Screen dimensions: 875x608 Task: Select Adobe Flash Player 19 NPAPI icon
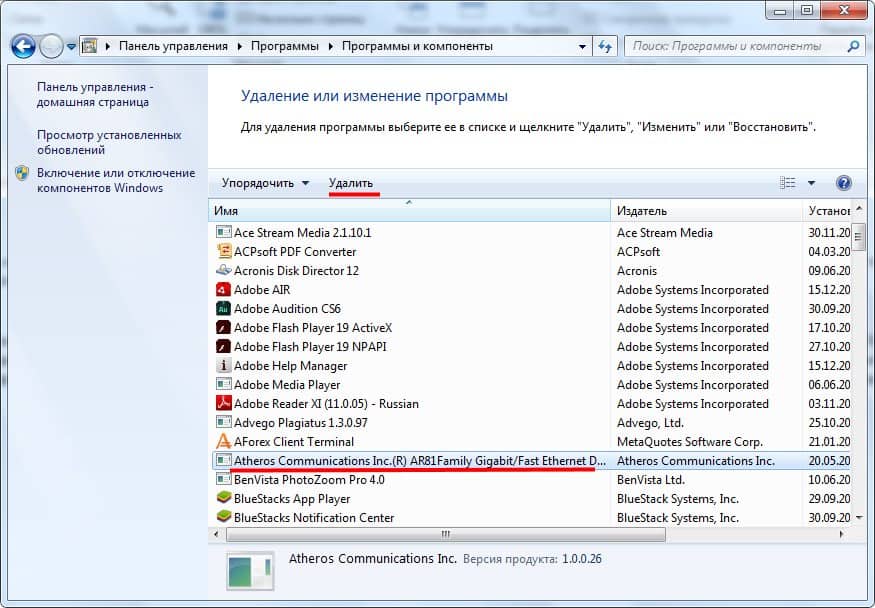pyautogui.click(x=223, y=346)
